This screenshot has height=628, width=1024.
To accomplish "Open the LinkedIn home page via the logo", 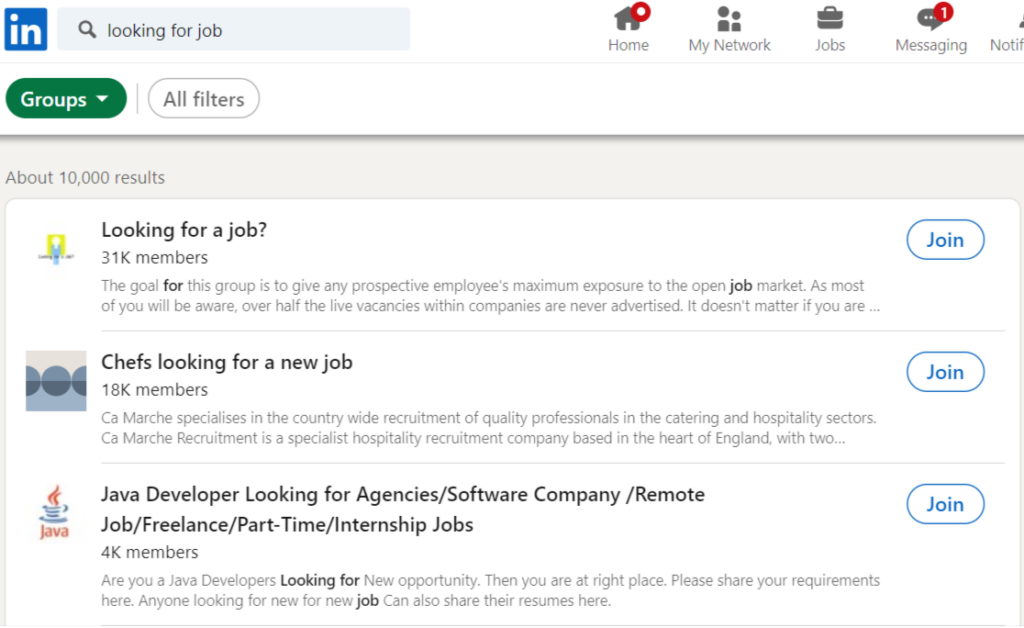I will pos(25,29).
